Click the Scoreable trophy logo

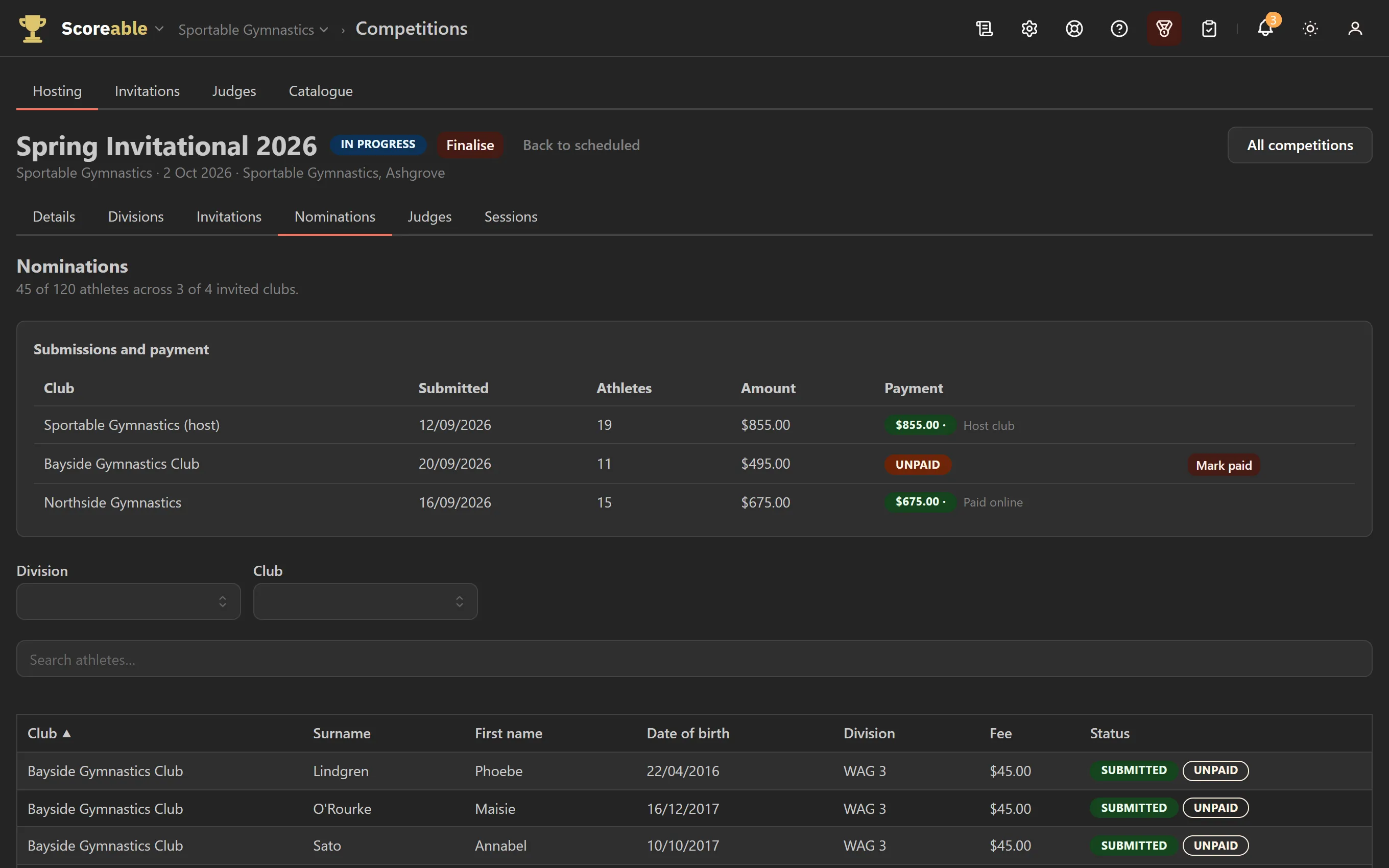pyautogui.click(x=33, y=28)
